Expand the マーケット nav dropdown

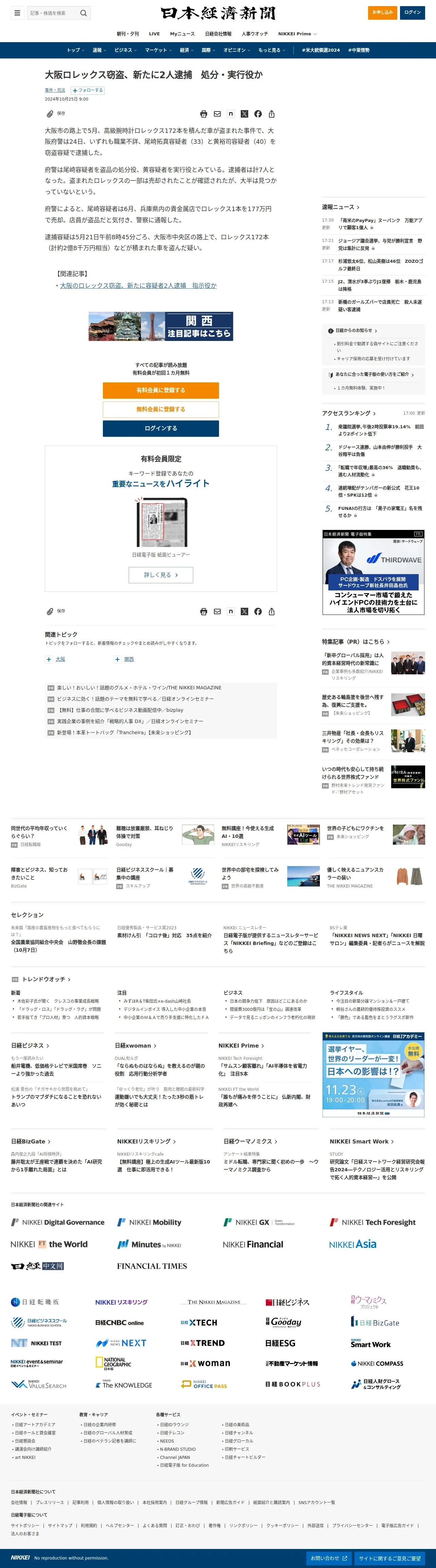(x=159, y=51)
